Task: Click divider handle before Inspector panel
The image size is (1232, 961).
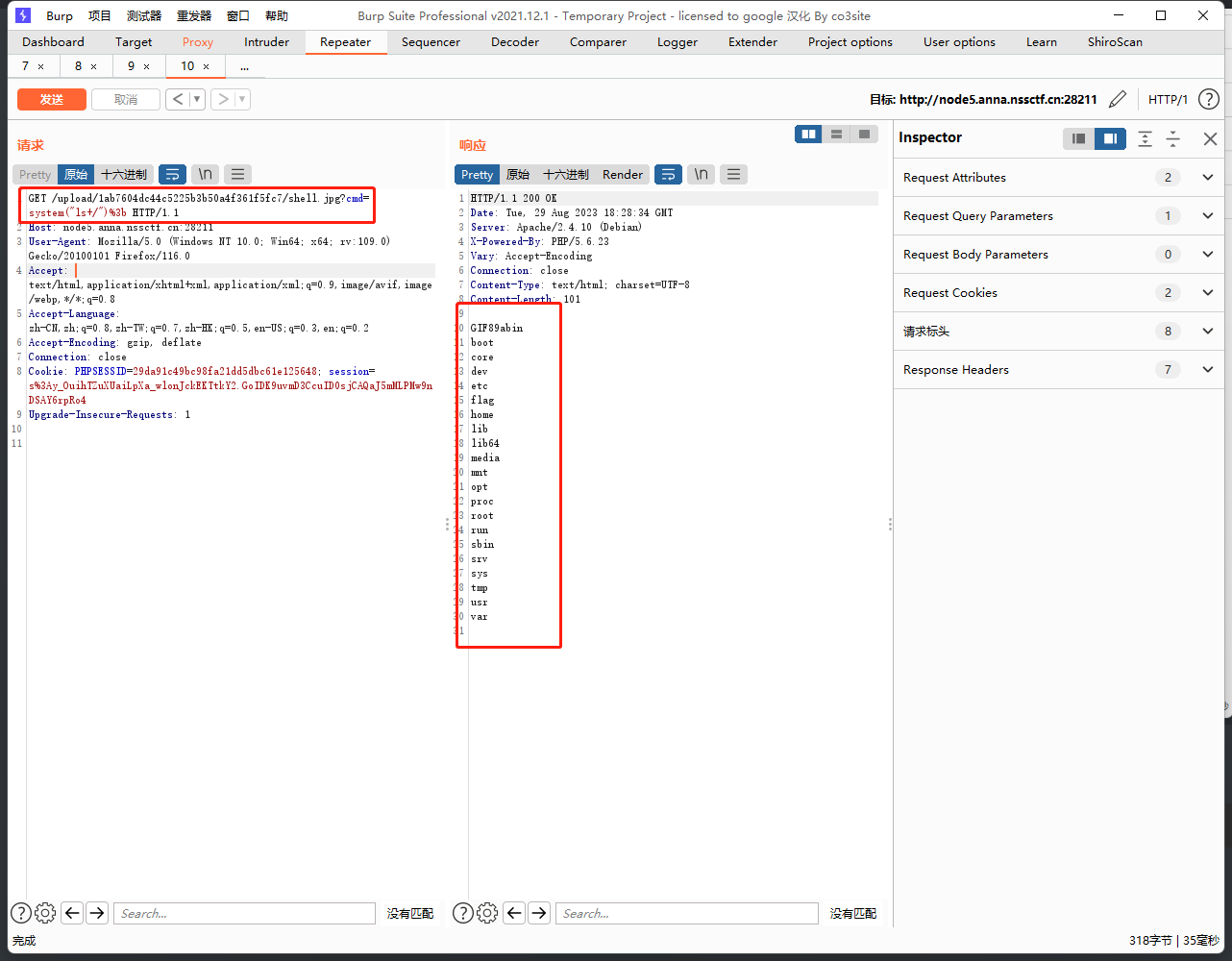Action: tap(890, 524)
